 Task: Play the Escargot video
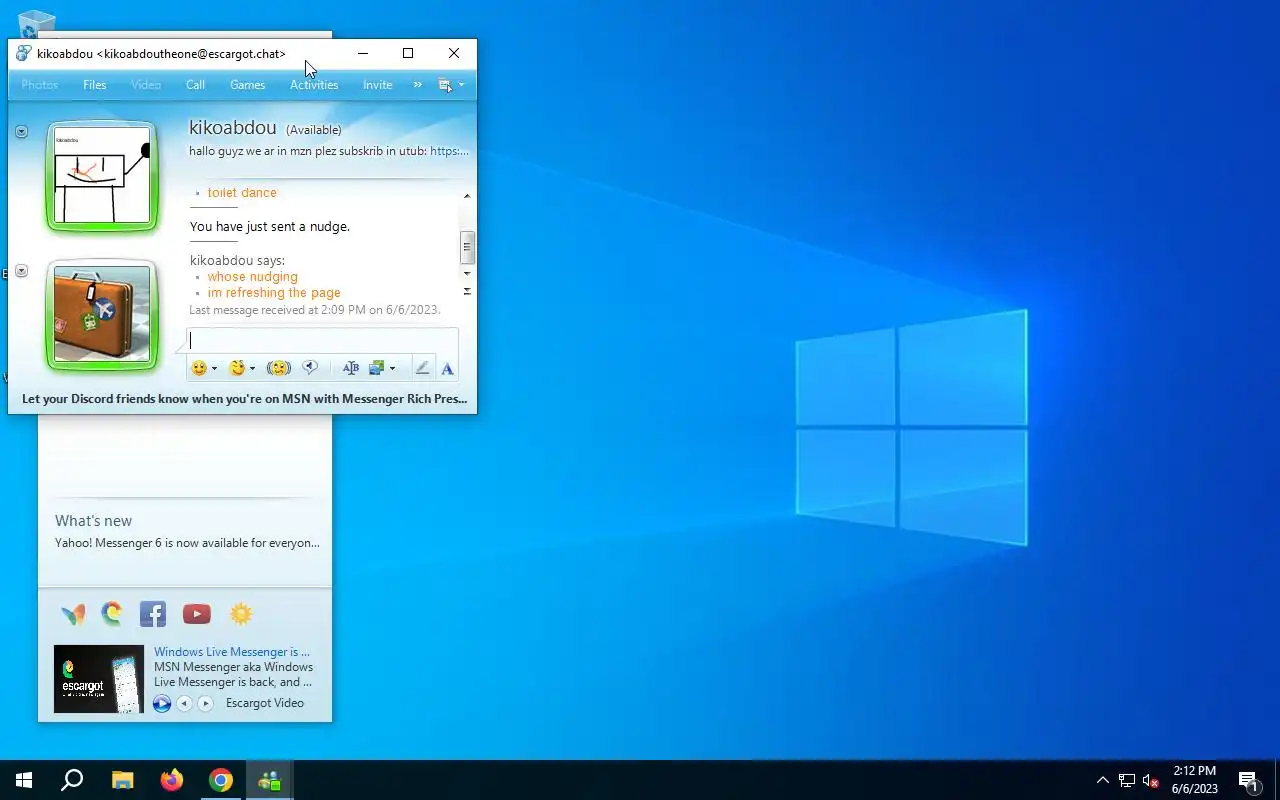pos(162,704)
